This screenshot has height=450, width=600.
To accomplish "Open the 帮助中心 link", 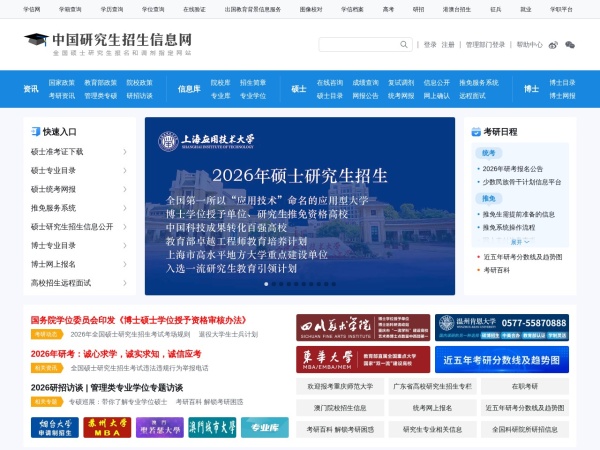I will 529,45.
